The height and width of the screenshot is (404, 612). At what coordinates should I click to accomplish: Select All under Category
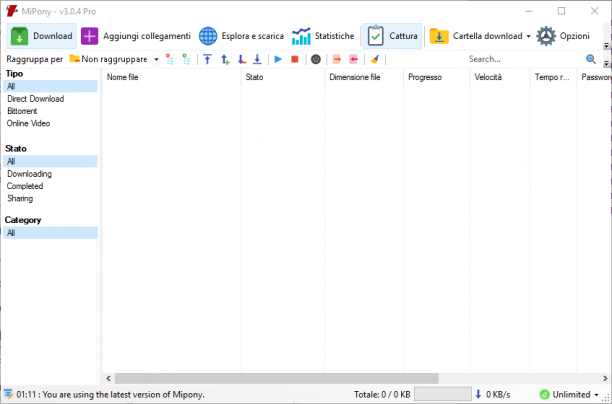click(x=50, y=233)
